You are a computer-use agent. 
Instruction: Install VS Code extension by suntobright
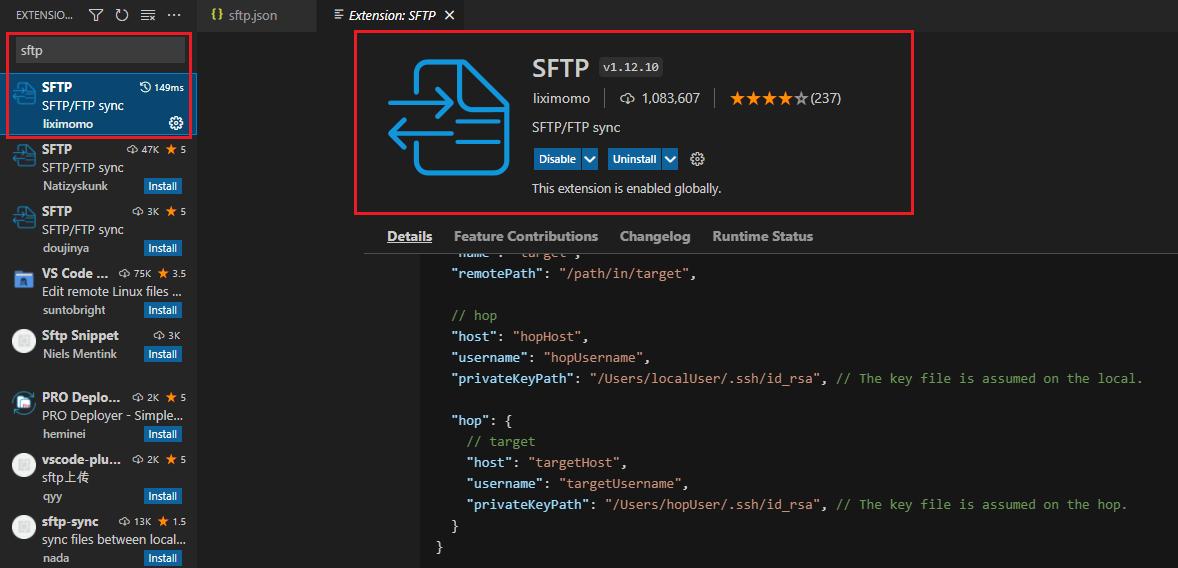pos(163,310)
